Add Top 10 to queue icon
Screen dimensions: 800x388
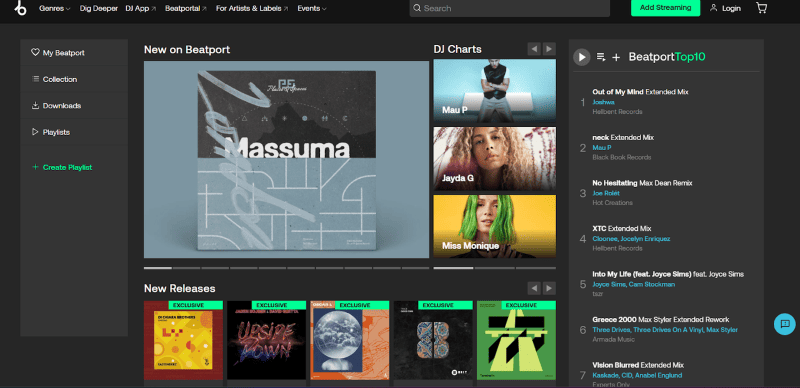(x=601, y=57)
